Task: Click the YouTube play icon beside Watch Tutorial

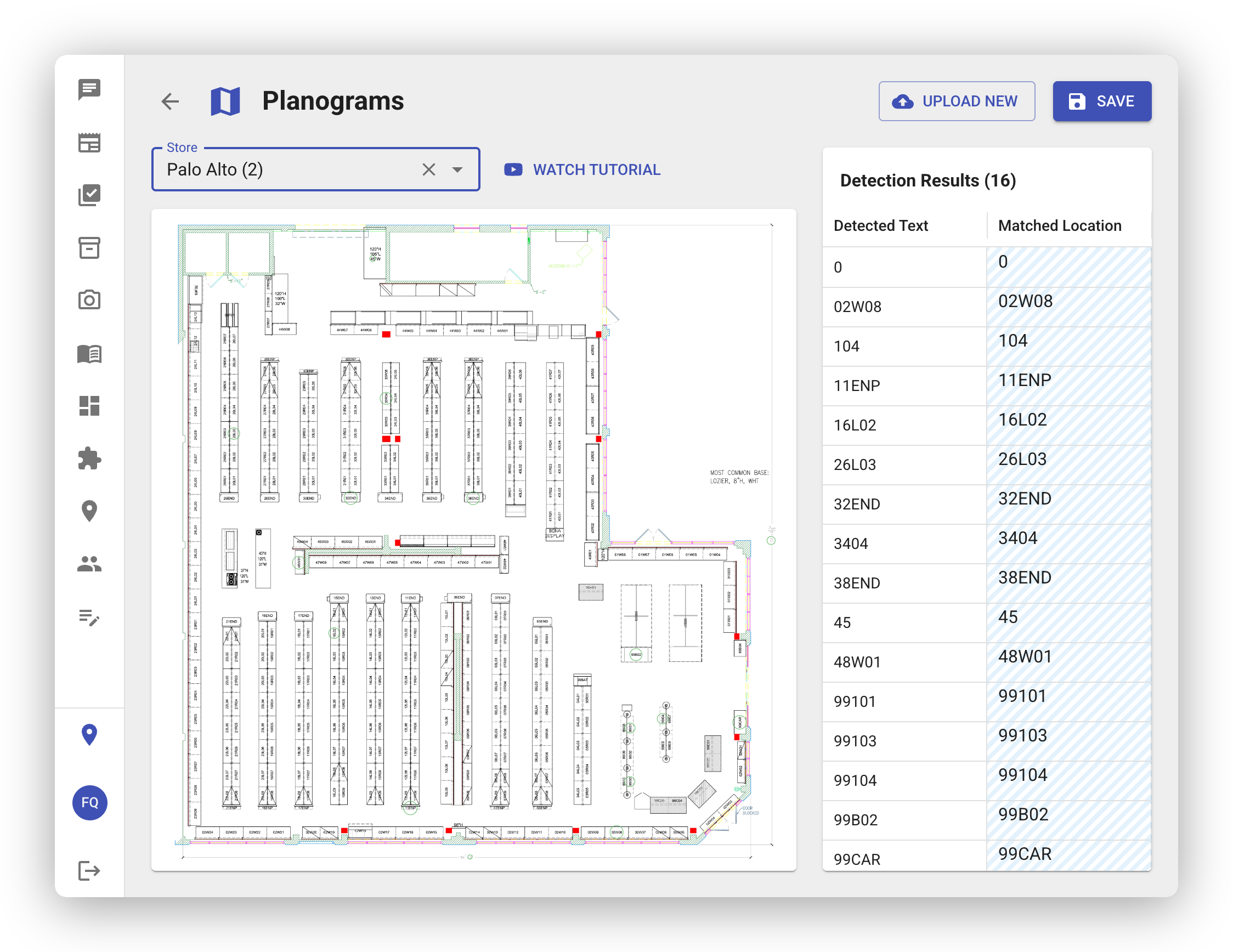Action: click(513, 169)
